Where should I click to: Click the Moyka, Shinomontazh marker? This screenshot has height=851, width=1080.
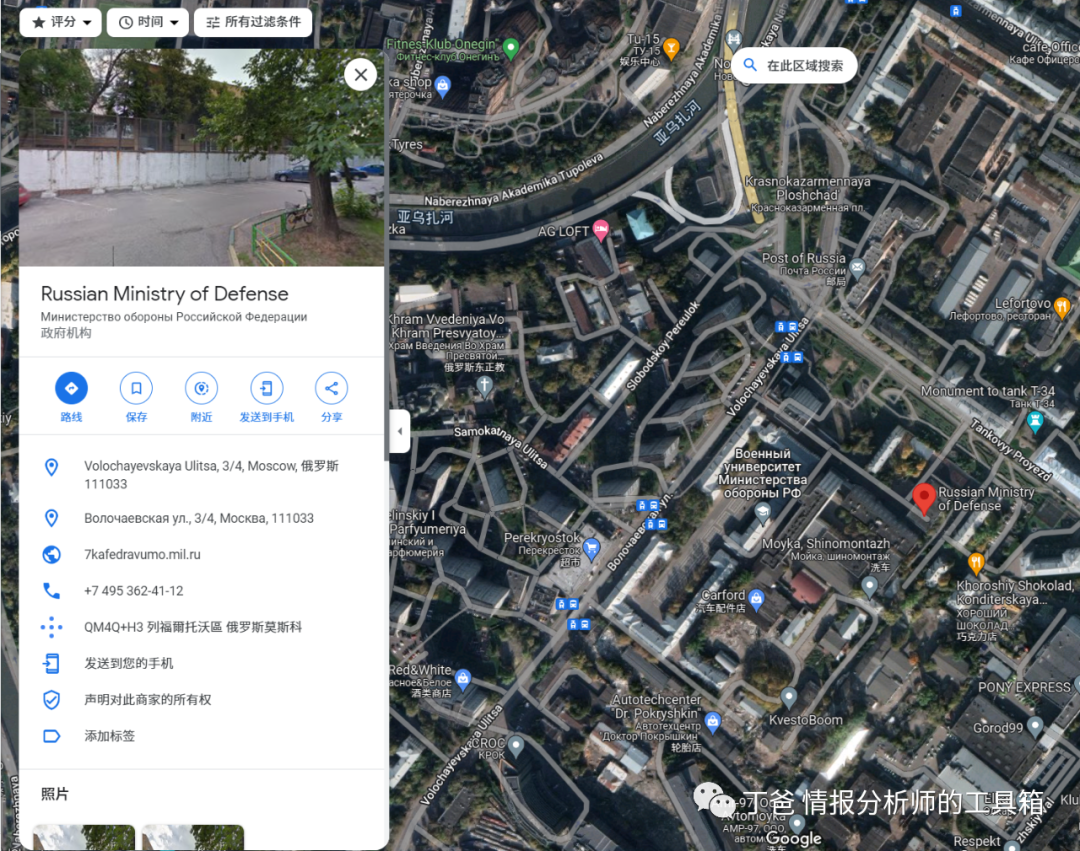869,586
